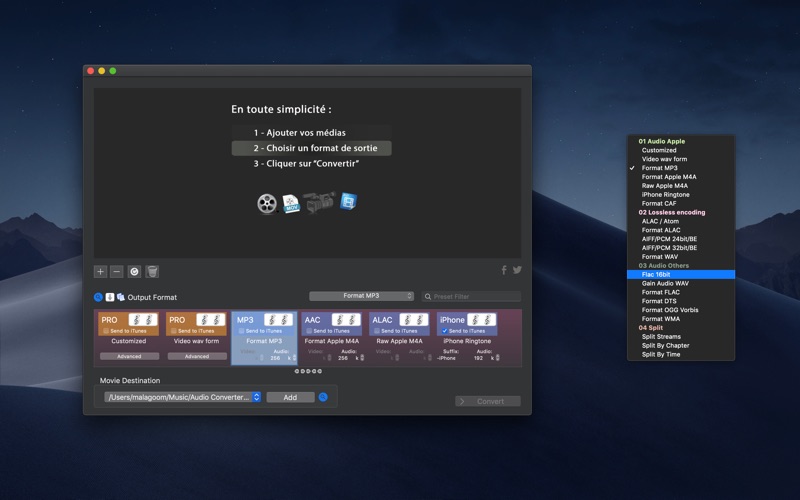This screenshot has width=800, height=500.
Task: Choose Format Apple M4A in the popup menu
Action: [681, 177]
